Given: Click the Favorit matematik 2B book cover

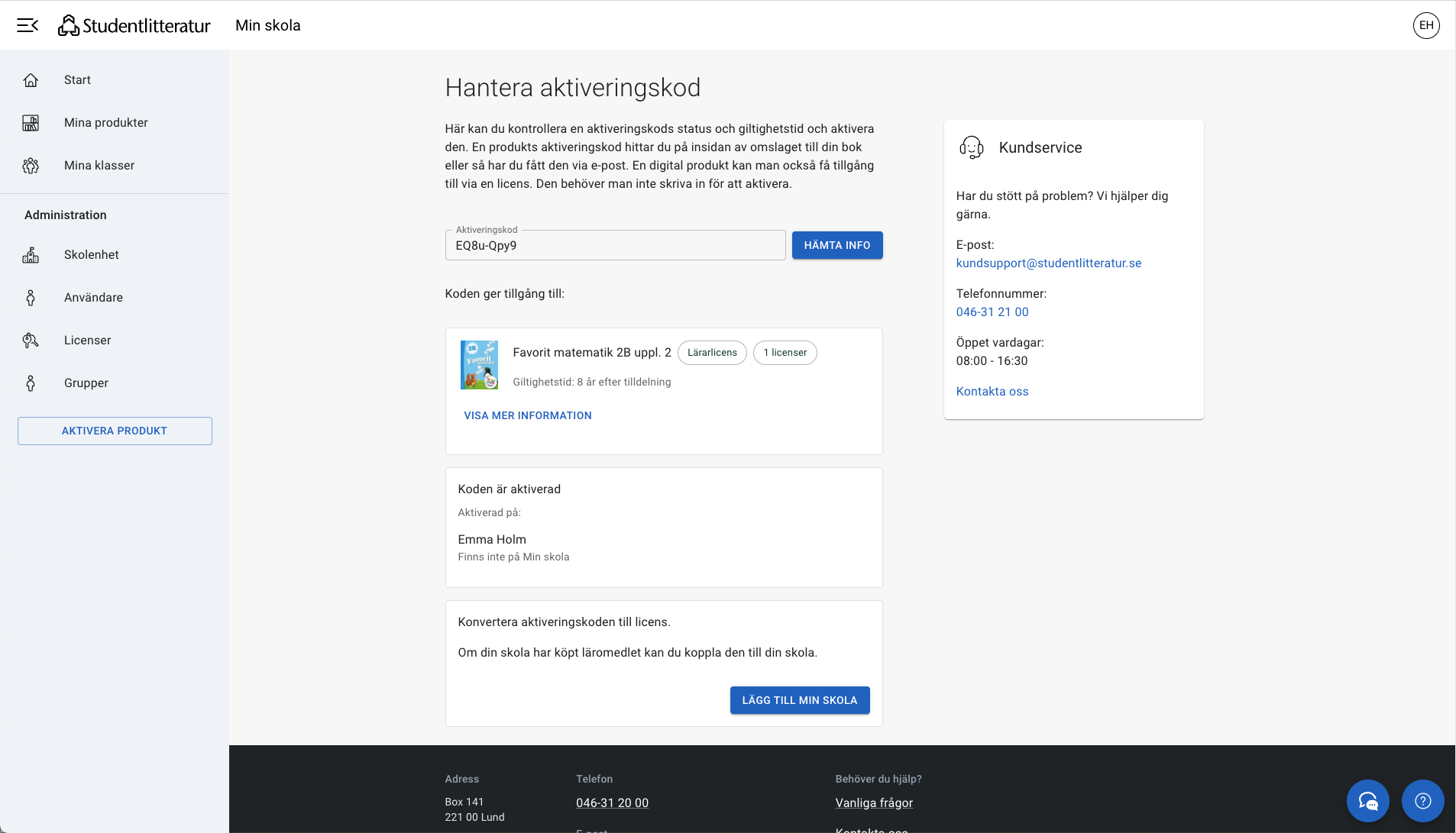Looking at the screenshot, I should [x=479, y=365].
